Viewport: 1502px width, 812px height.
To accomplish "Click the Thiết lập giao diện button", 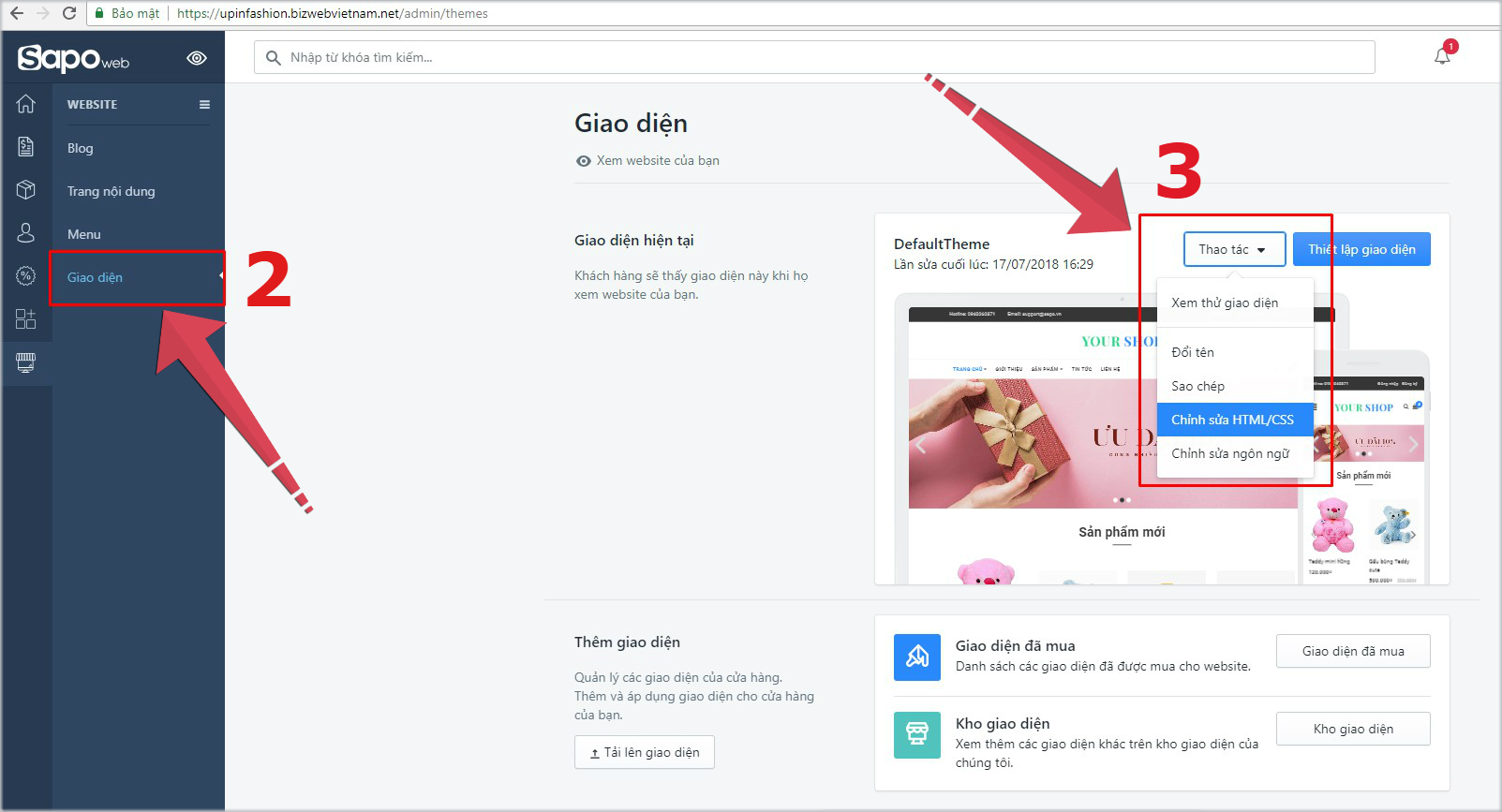I will pos(1361,250).
